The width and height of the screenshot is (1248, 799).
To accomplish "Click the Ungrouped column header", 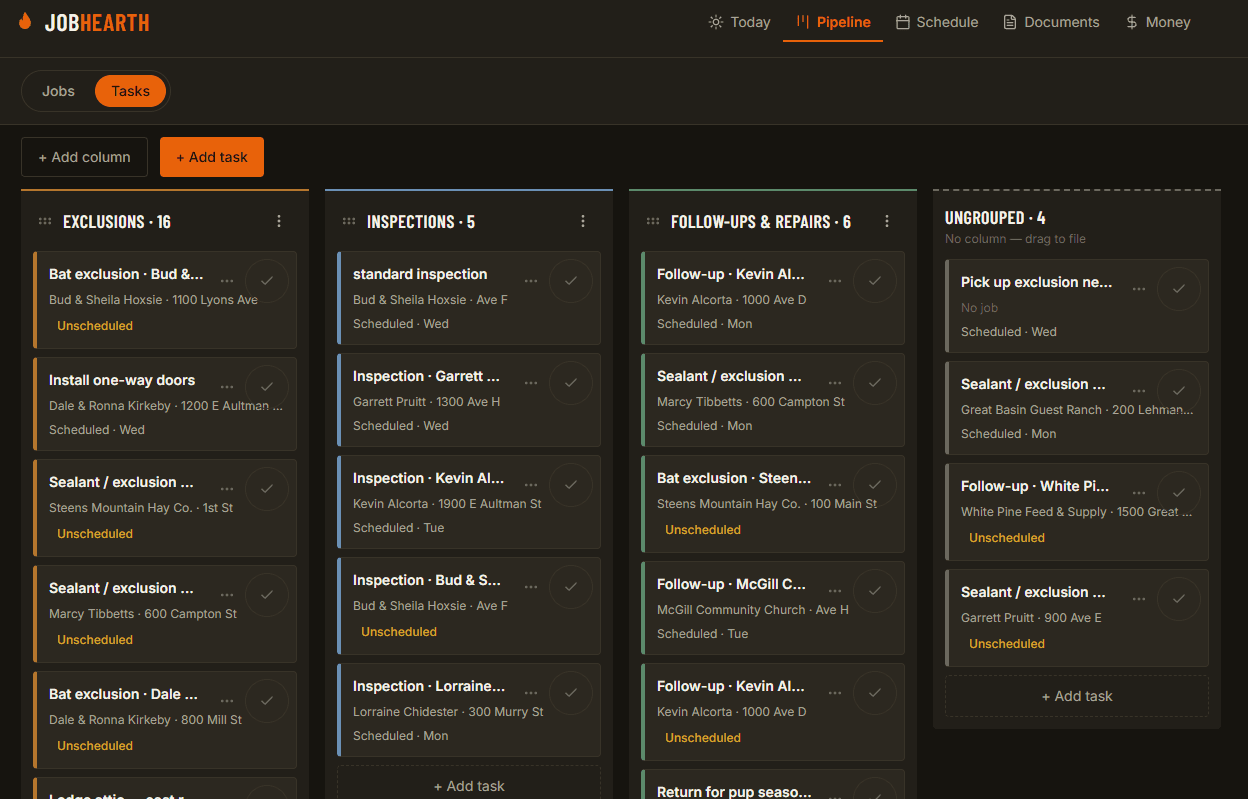I will coord(995,217).
